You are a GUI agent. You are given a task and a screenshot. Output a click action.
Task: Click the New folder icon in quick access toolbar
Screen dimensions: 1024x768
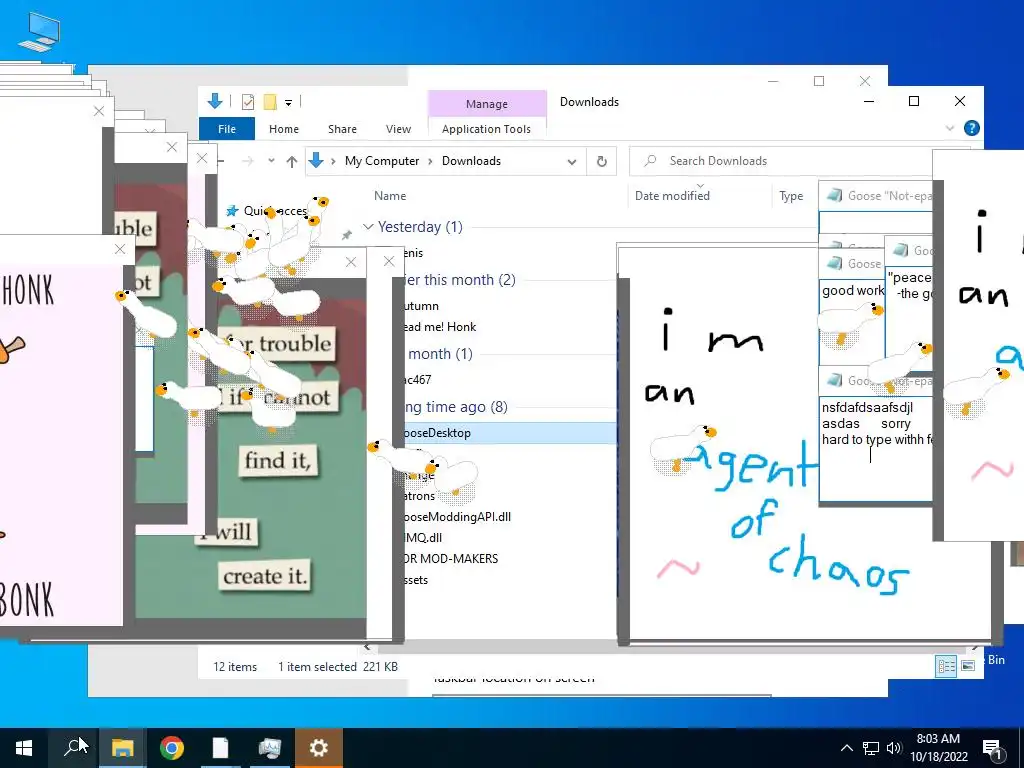[x=270, y=102]
